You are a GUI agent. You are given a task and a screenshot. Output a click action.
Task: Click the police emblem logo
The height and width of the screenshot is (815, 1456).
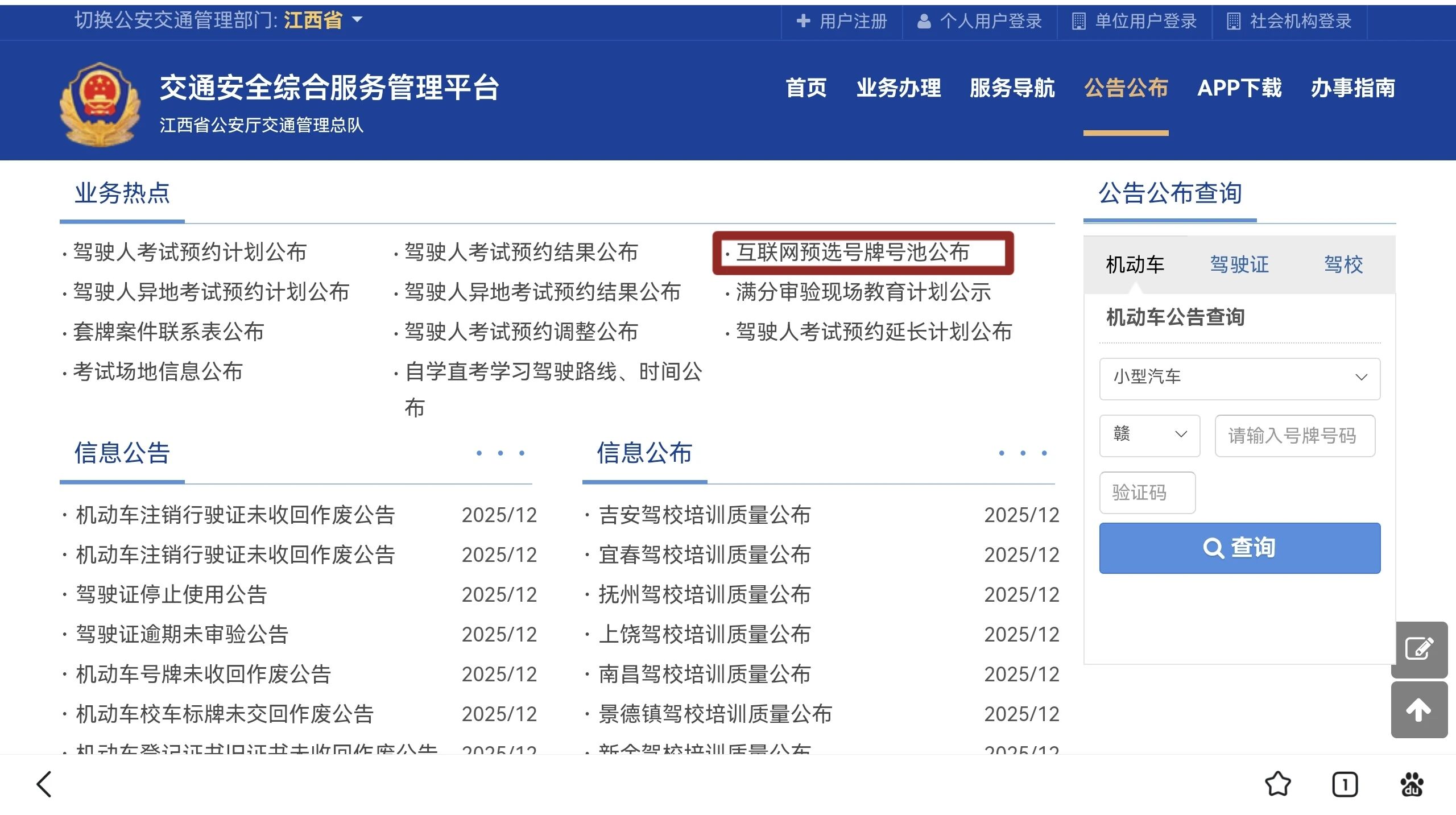coord(100,104)
